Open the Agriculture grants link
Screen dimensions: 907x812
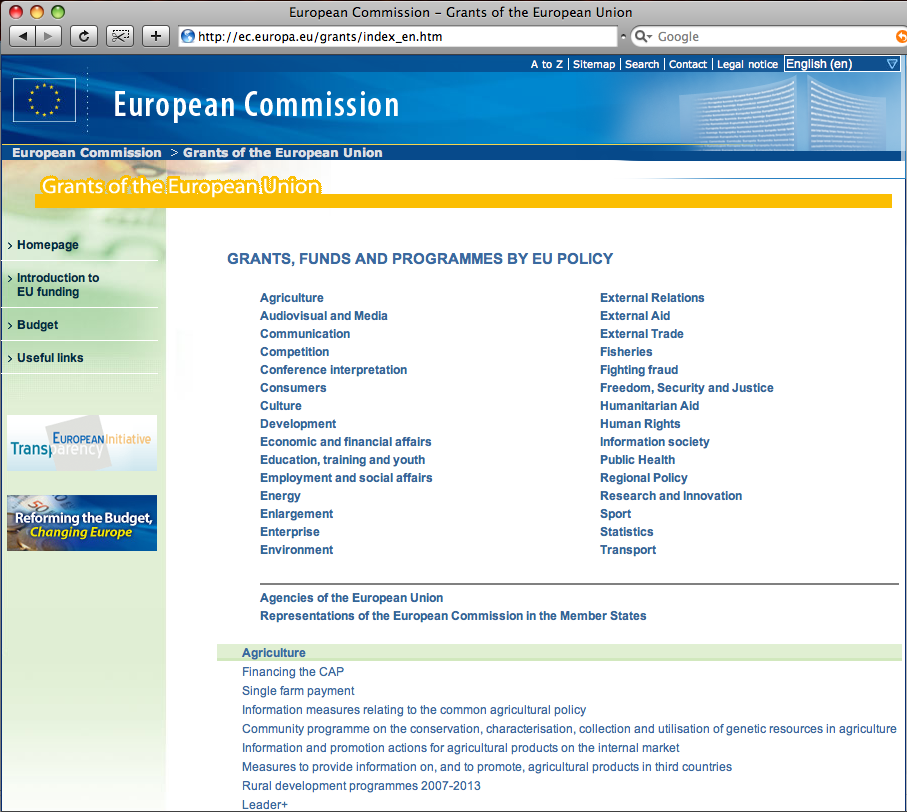pos(291,297)
